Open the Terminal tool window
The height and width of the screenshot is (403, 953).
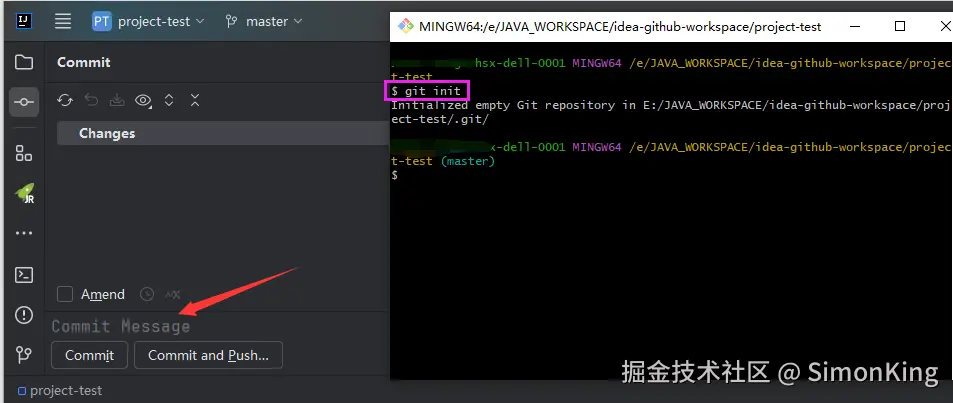(x=24, y=275)
